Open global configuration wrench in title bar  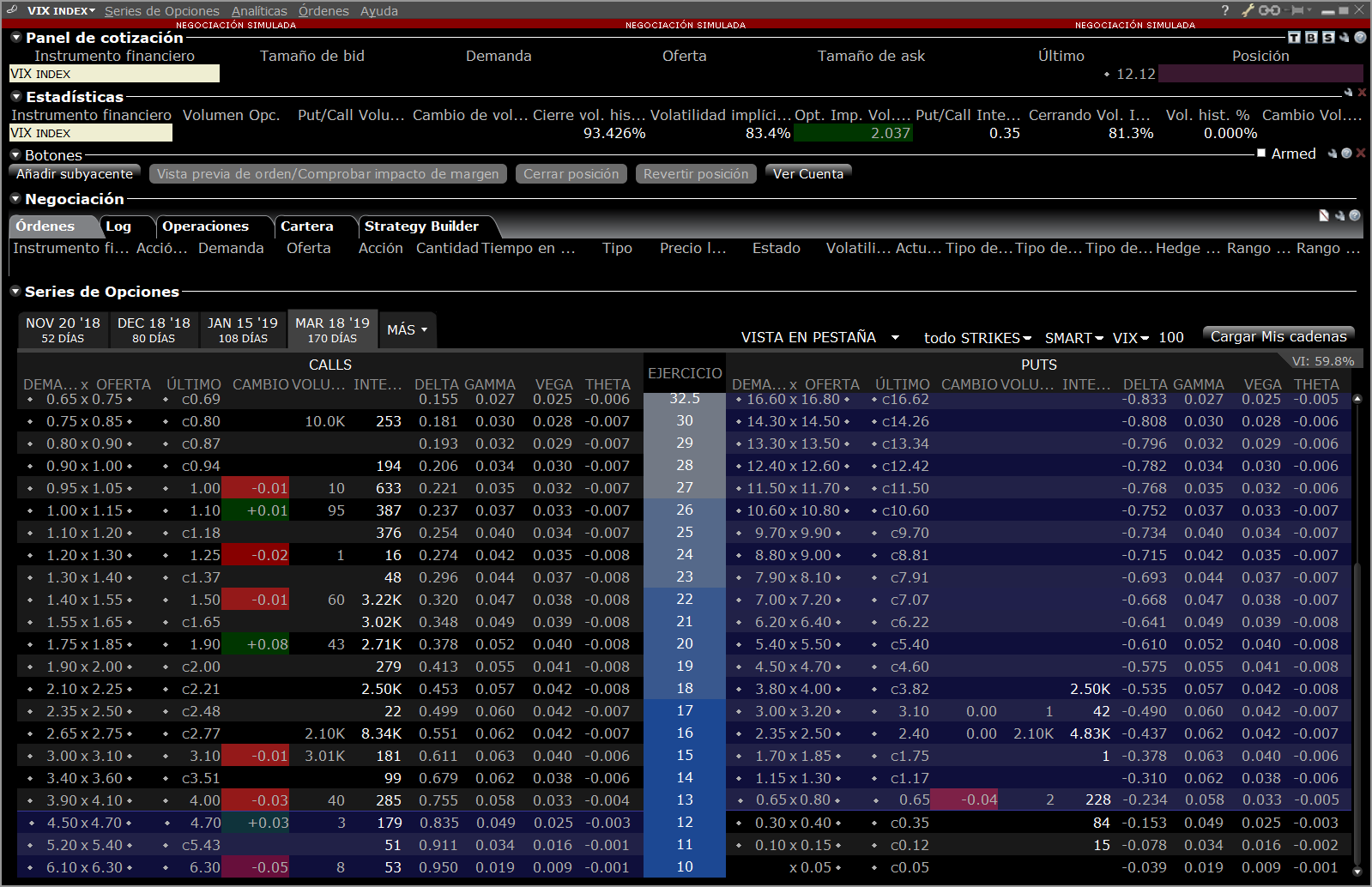coord(1248,10)
